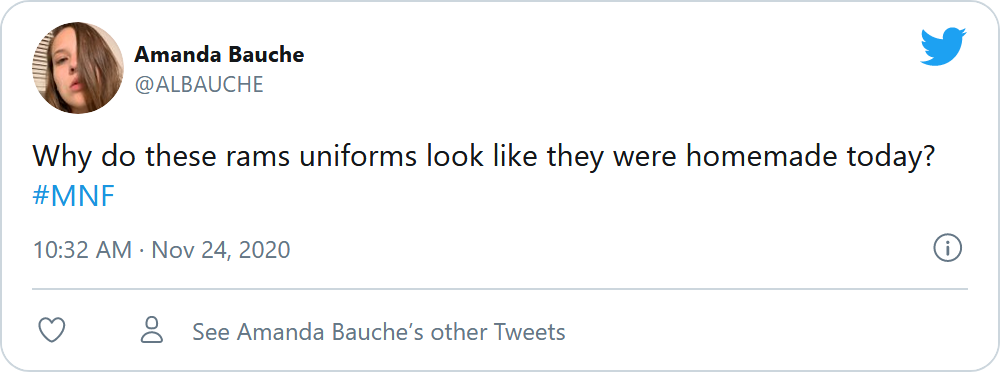Screen dimensions: 1000x372
Task: Like the tweet with the heart icon
Action: (x=52, y=331)
